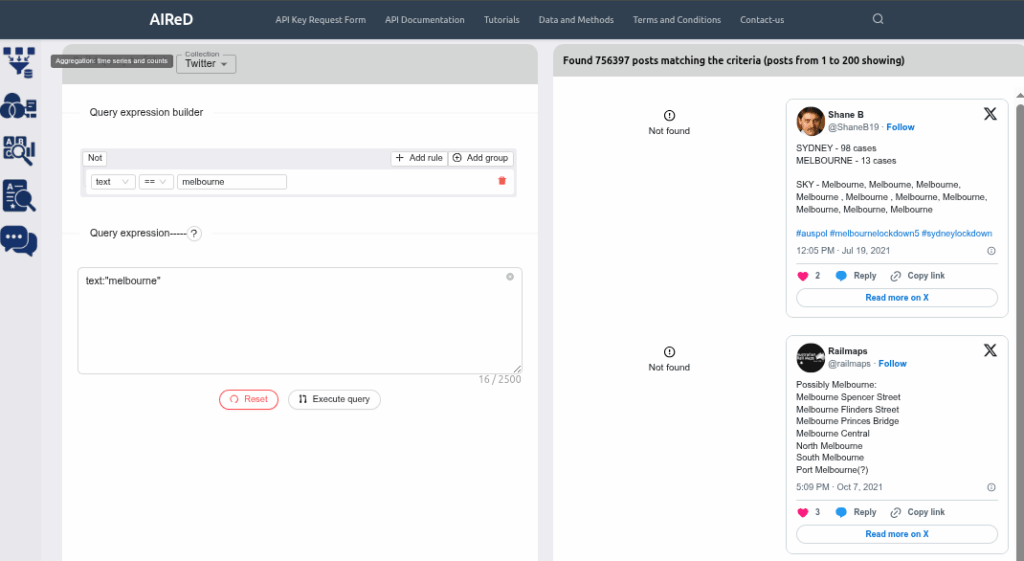1024x561 pixels.
Task: Clear the query text with the small x icon
Action: click(x=510, y=277)
